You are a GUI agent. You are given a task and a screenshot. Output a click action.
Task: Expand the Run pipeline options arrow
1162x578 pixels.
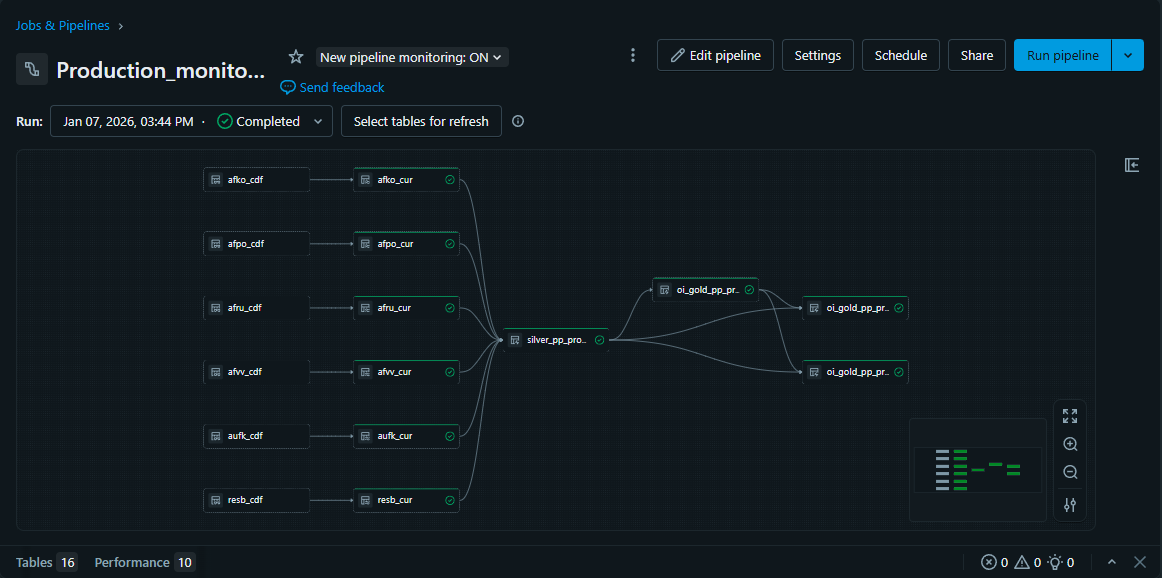tap(1128, 55)
